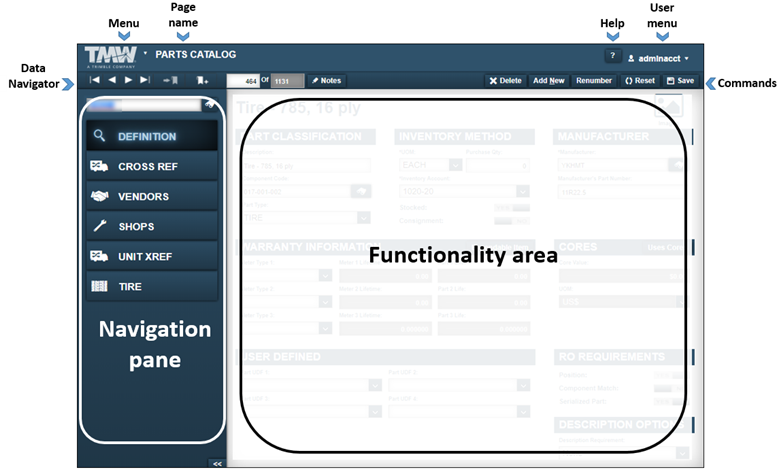Click the TMW logo
Viewport: 779px width, 472px height.
coord(110,57)
